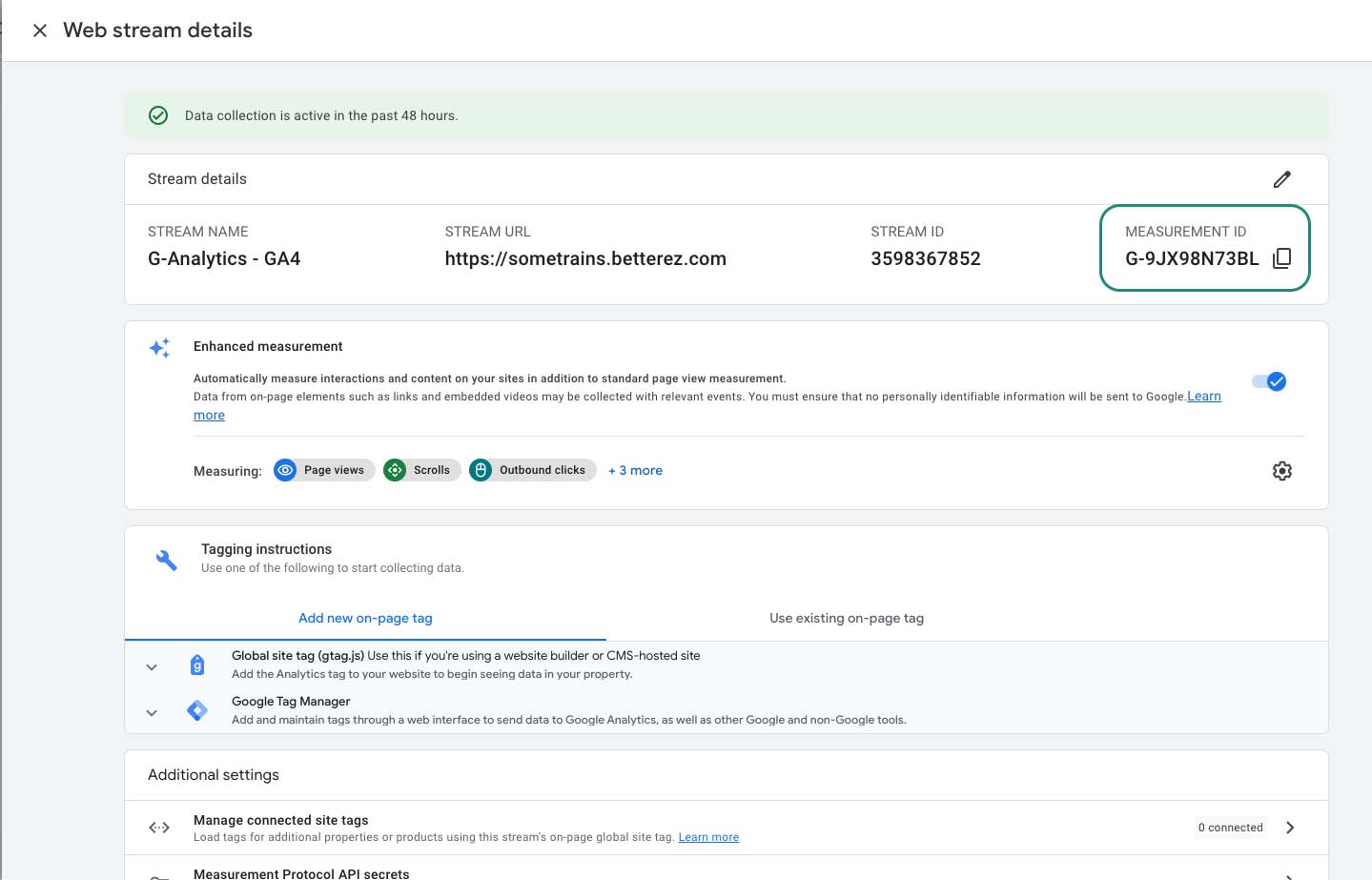Click the Google Tag Manager diamond icon

197,710
